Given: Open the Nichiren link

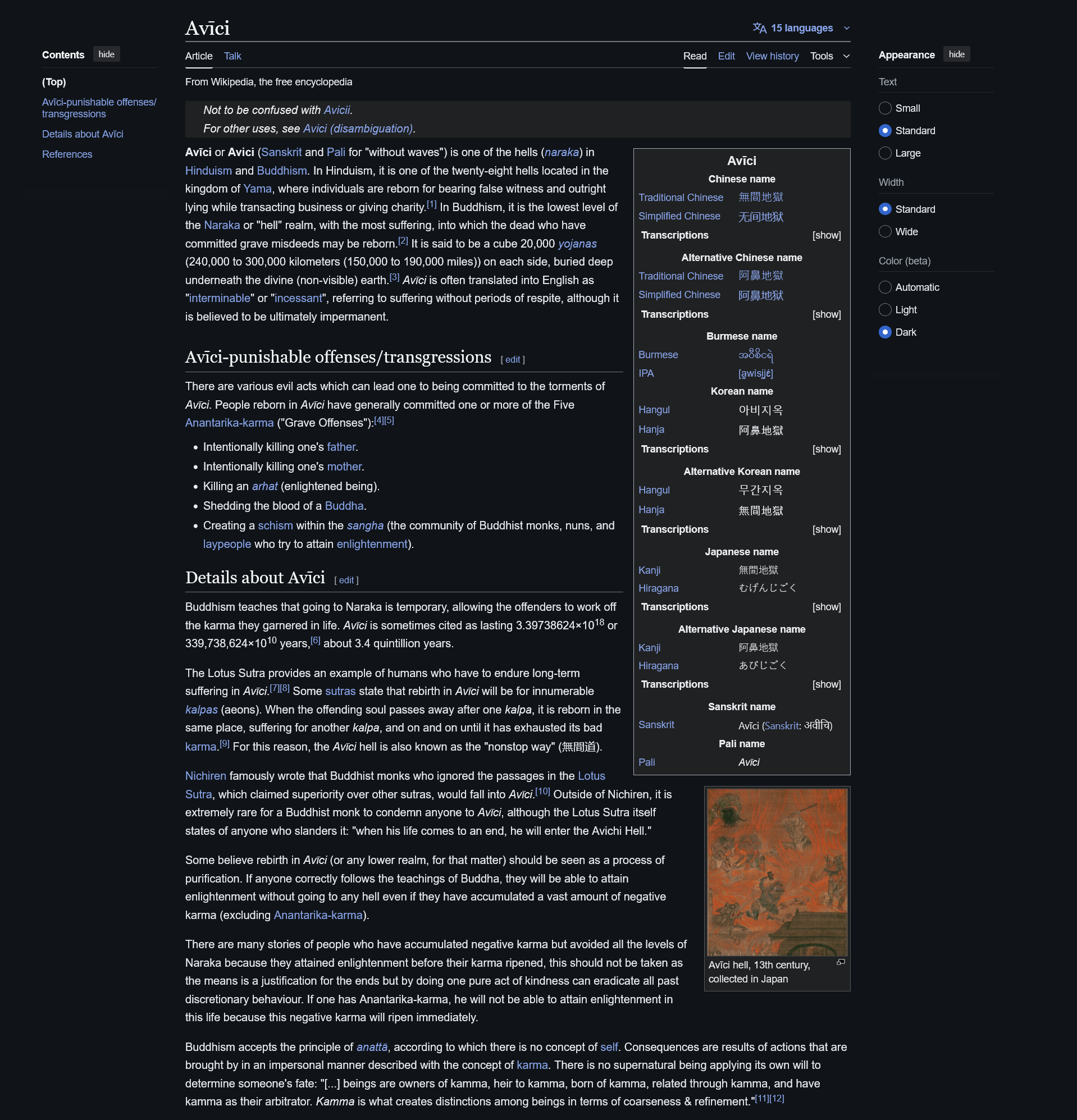Looking at the screenshot, I should pyautogui.click(x=206, y=776).
